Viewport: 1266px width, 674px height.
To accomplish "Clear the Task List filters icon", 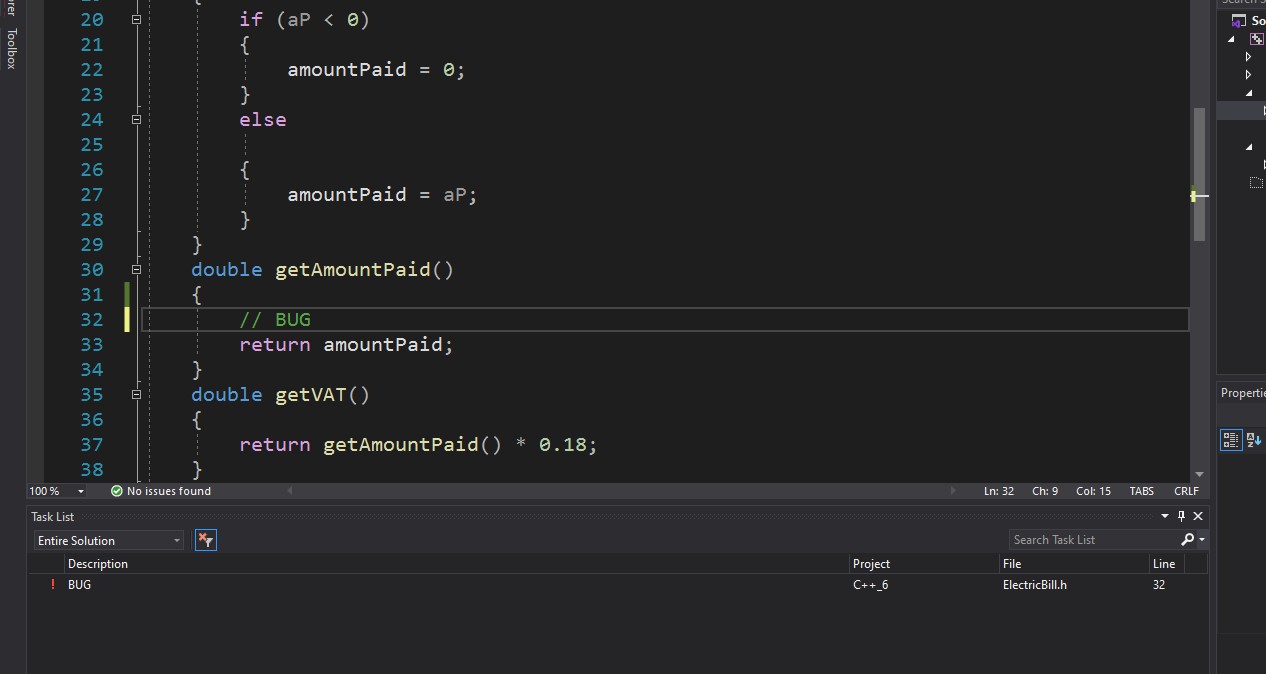I will (205, 540).
